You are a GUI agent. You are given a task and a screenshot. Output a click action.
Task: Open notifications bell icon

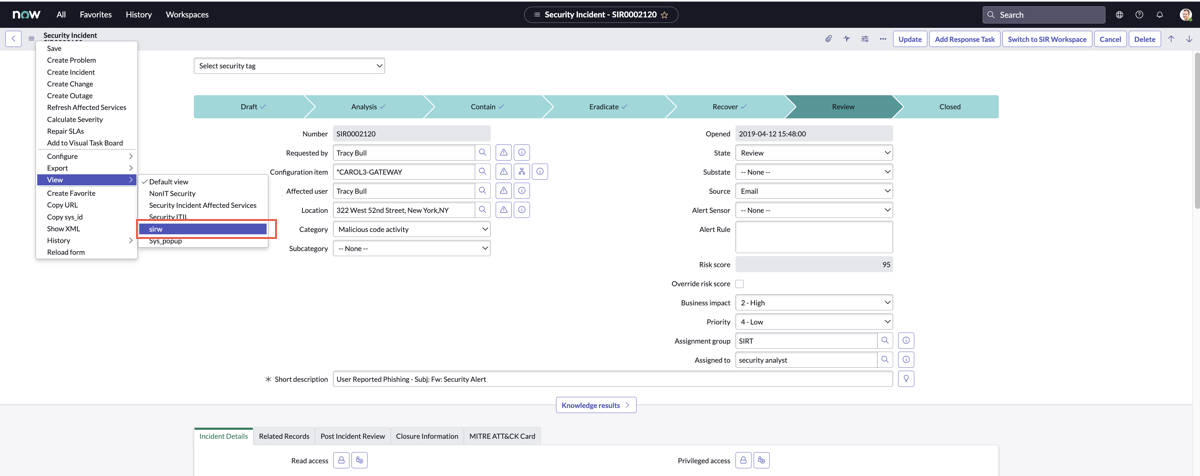click(1160, 15)
